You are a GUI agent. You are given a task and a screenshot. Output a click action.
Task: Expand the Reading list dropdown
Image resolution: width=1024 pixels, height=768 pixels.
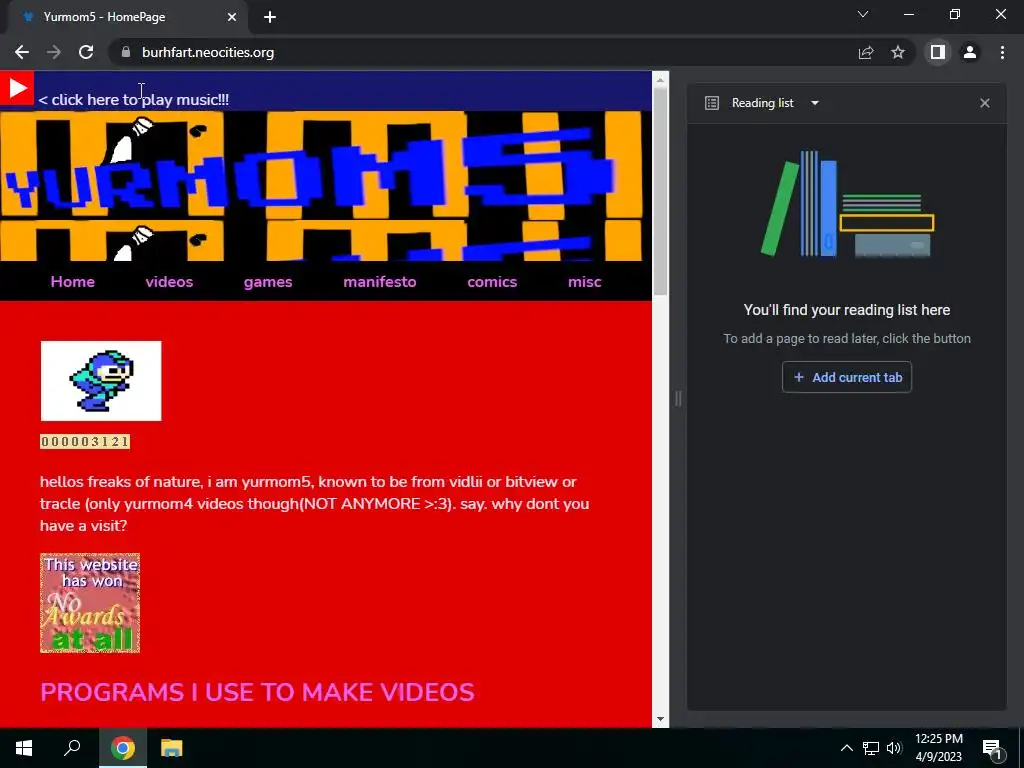pyautogui.click(x=815, y=103)
